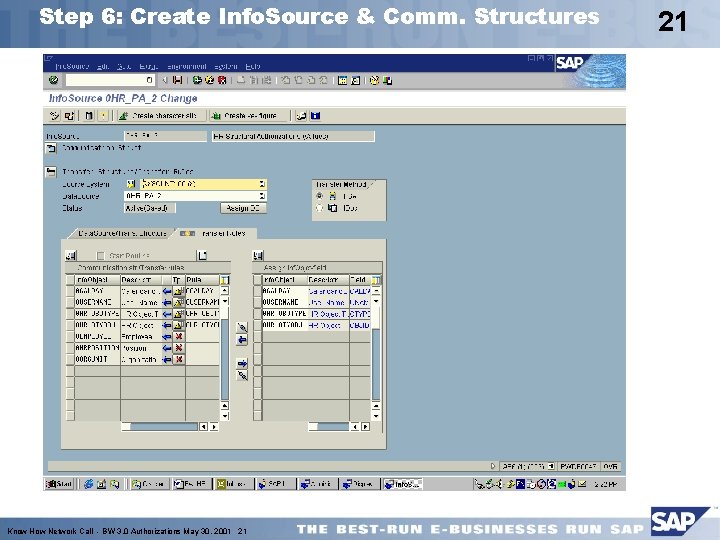The width and height of the screenshot is (720, 540).
Task: Expand the status bar system info arrow
Action: pyautogui.click(x=493, y=467)
